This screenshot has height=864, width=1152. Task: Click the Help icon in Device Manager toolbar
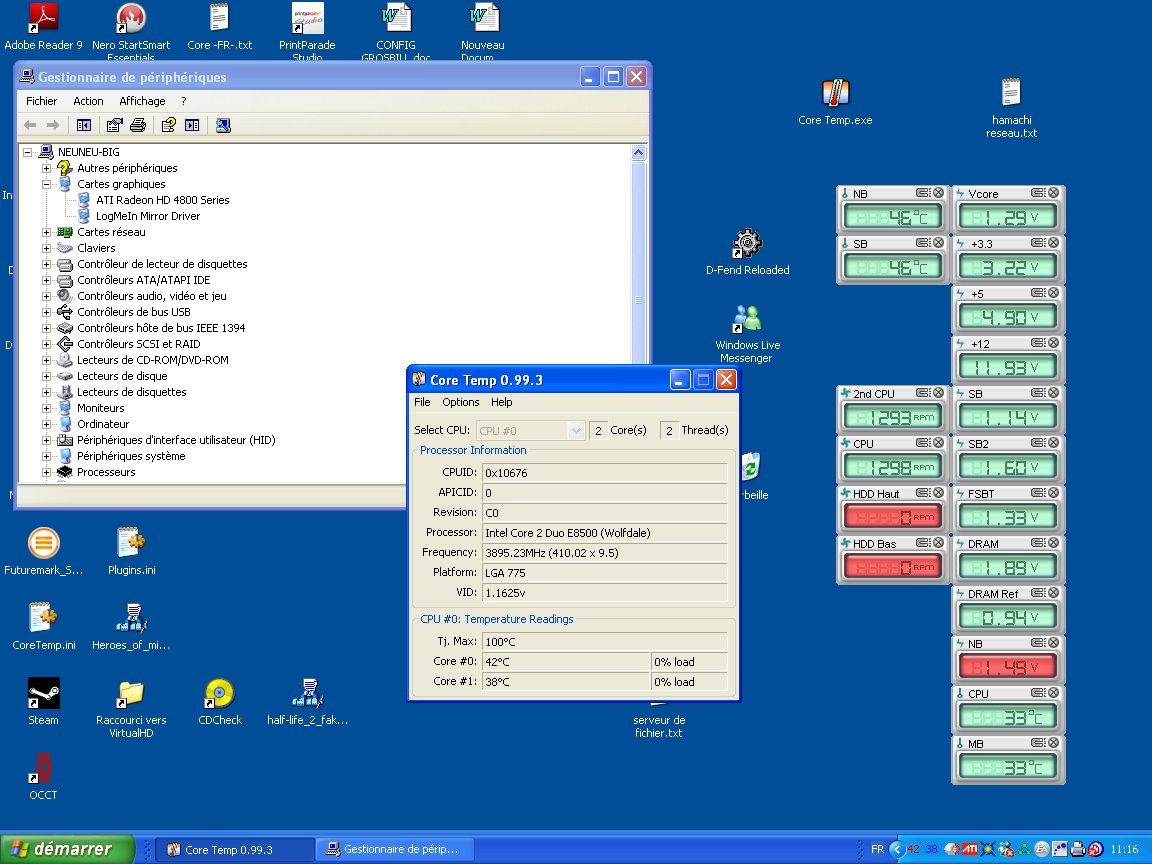[169, 125]
